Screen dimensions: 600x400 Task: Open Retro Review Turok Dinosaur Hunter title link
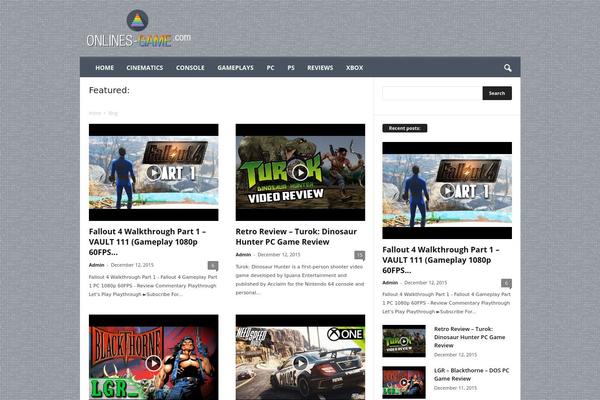tap(296, 237)
